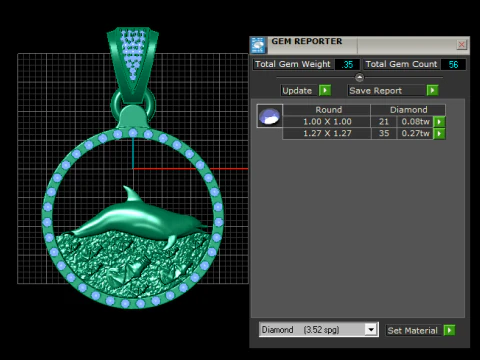This screenshot has width=480, height=360.
Task: Click green arrow beside Set Material
Action: coord(449,330)
